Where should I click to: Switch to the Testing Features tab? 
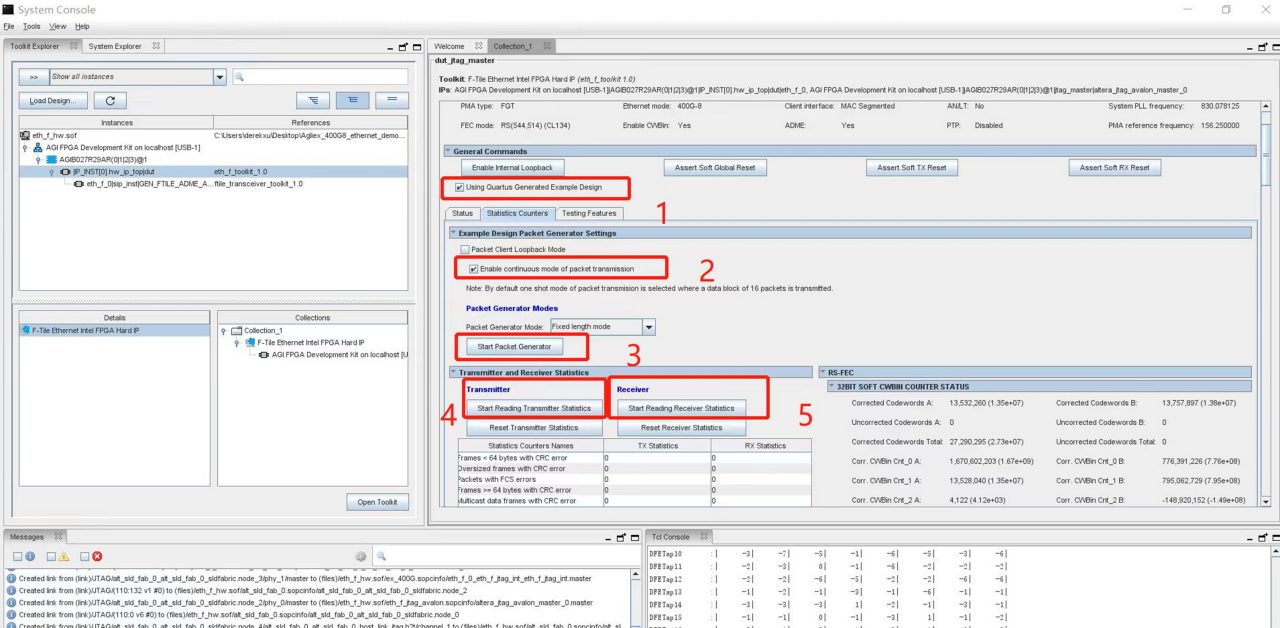pos(588,213)
